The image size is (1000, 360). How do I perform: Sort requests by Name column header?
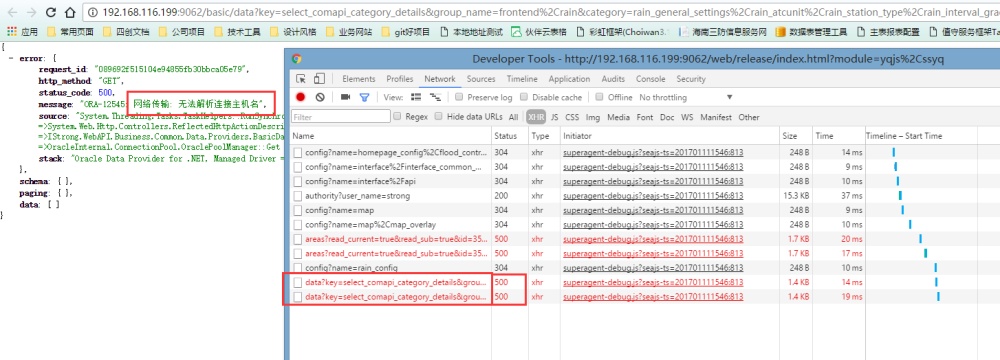pos(391,136)
